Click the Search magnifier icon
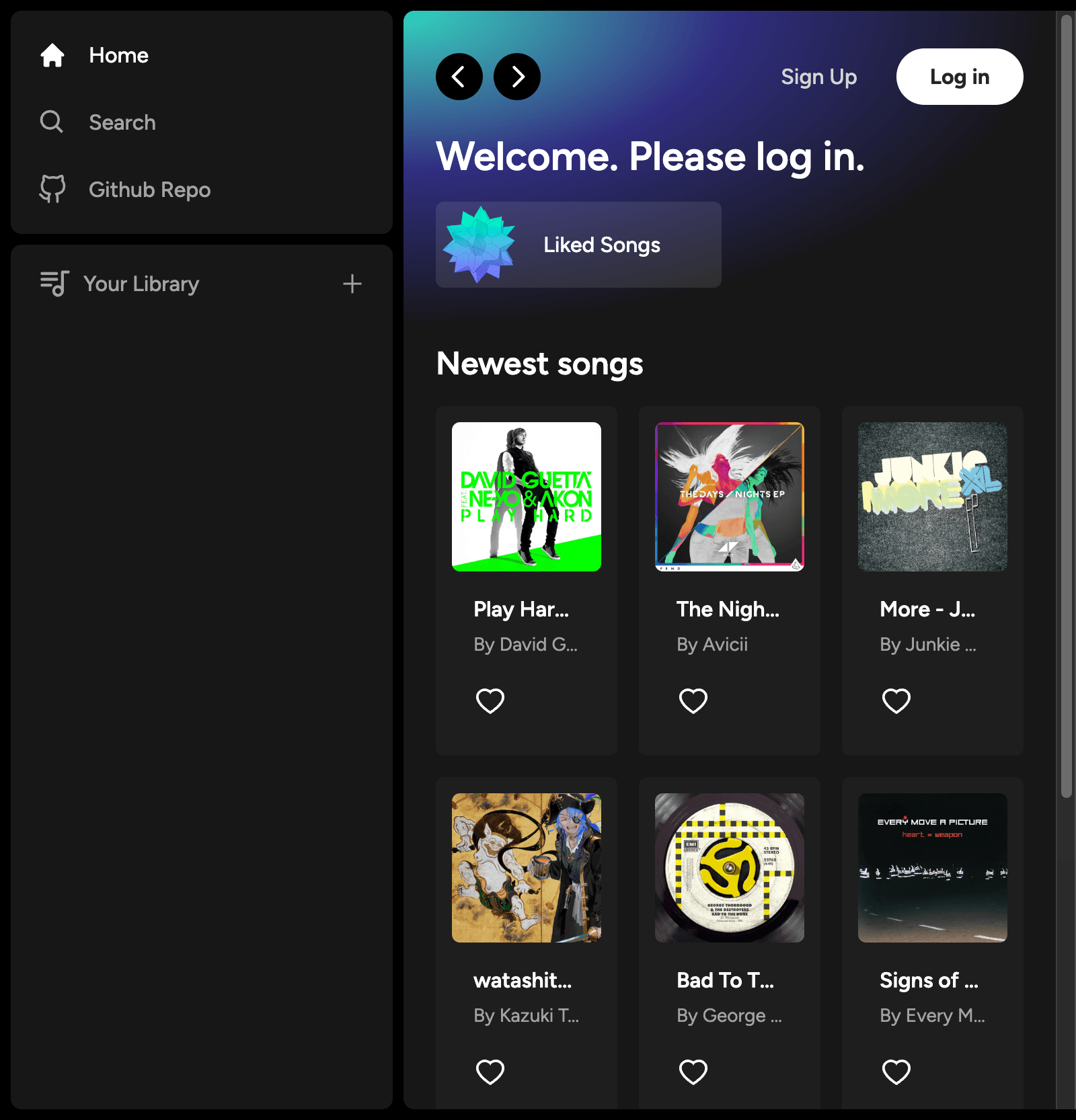The height and width of the screenshot is (1120, 1076). (52, 122)
